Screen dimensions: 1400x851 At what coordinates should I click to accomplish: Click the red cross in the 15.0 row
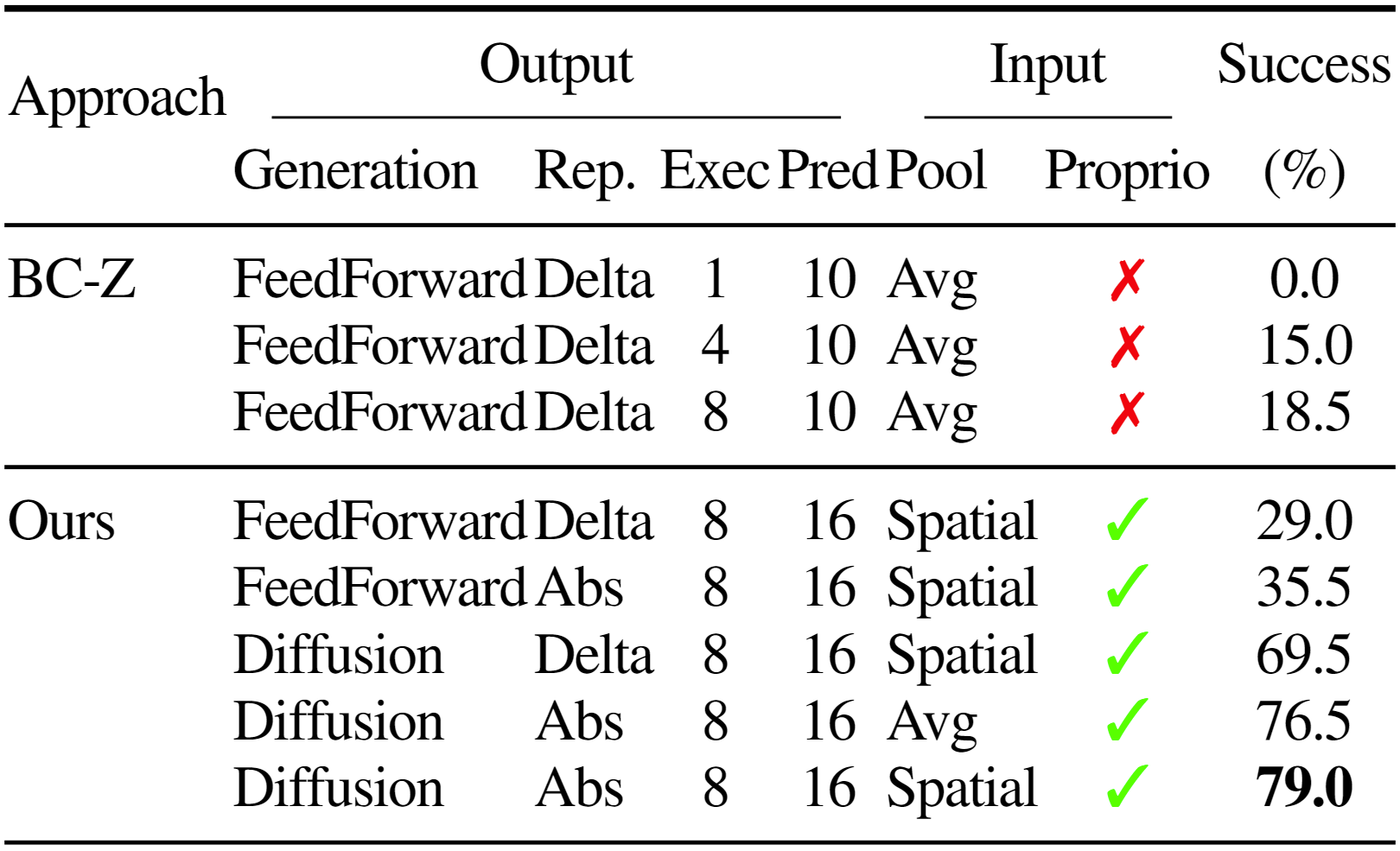coord(1128,346)
